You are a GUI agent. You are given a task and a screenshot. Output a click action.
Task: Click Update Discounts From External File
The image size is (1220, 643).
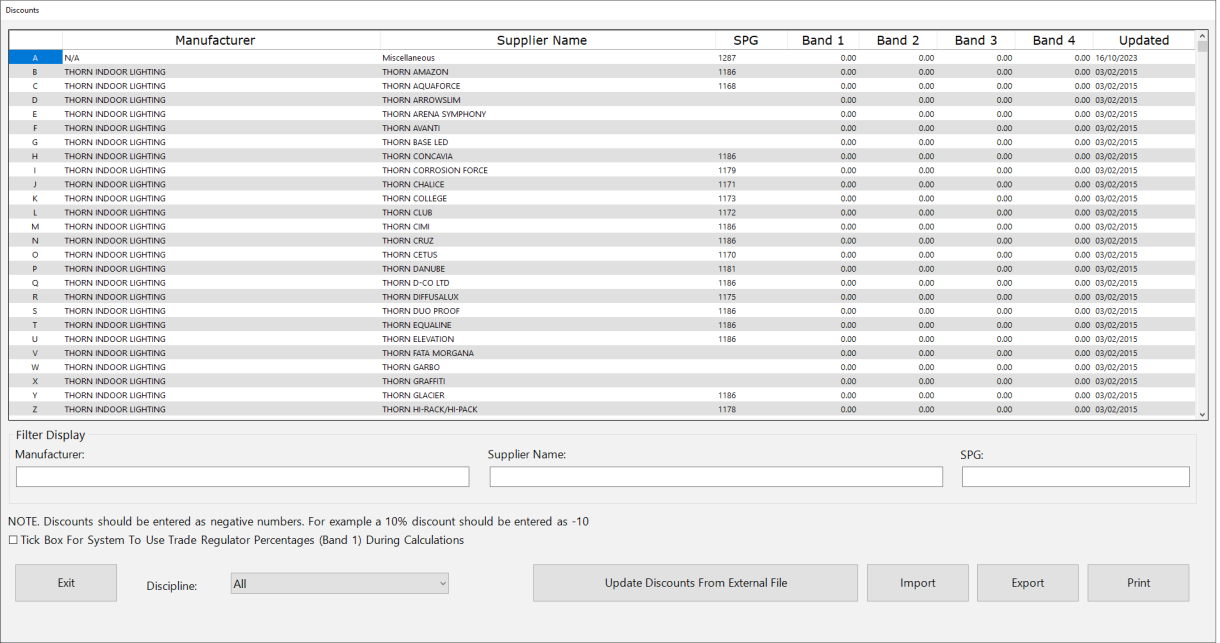pos(695,582)
